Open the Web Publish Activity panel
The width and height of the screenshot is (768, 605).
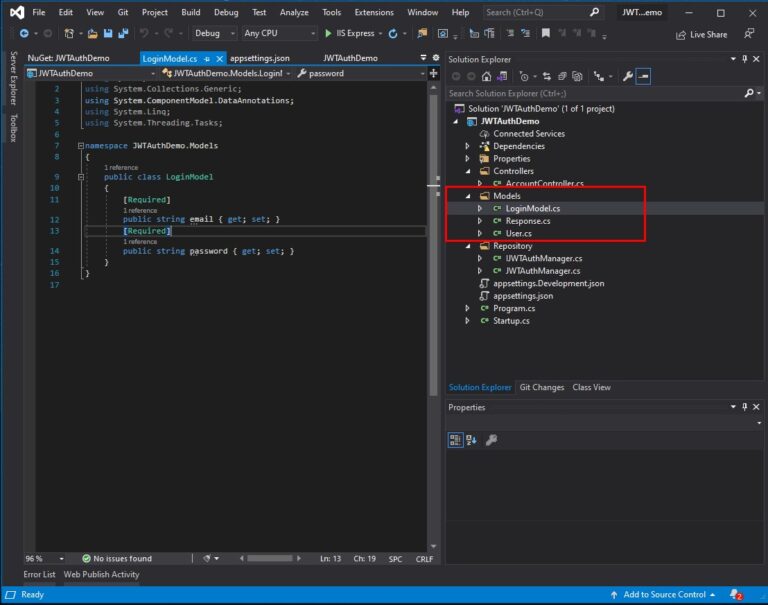101,574
